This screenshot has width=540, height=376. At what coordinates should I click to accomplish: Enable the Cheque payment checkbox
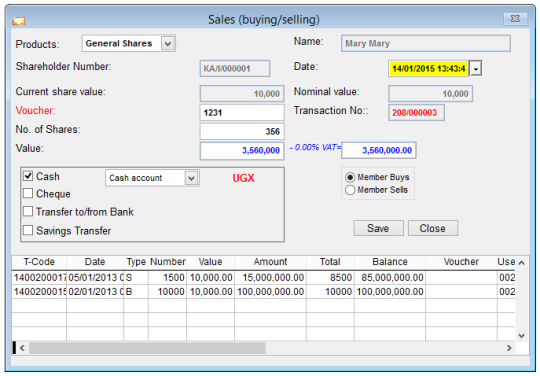click(x=28, y=193)
